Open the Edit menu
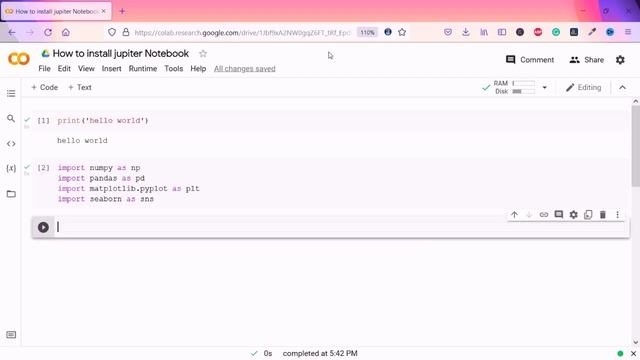The height and width of the screenshot is (360, 640). tap(64, 69)
